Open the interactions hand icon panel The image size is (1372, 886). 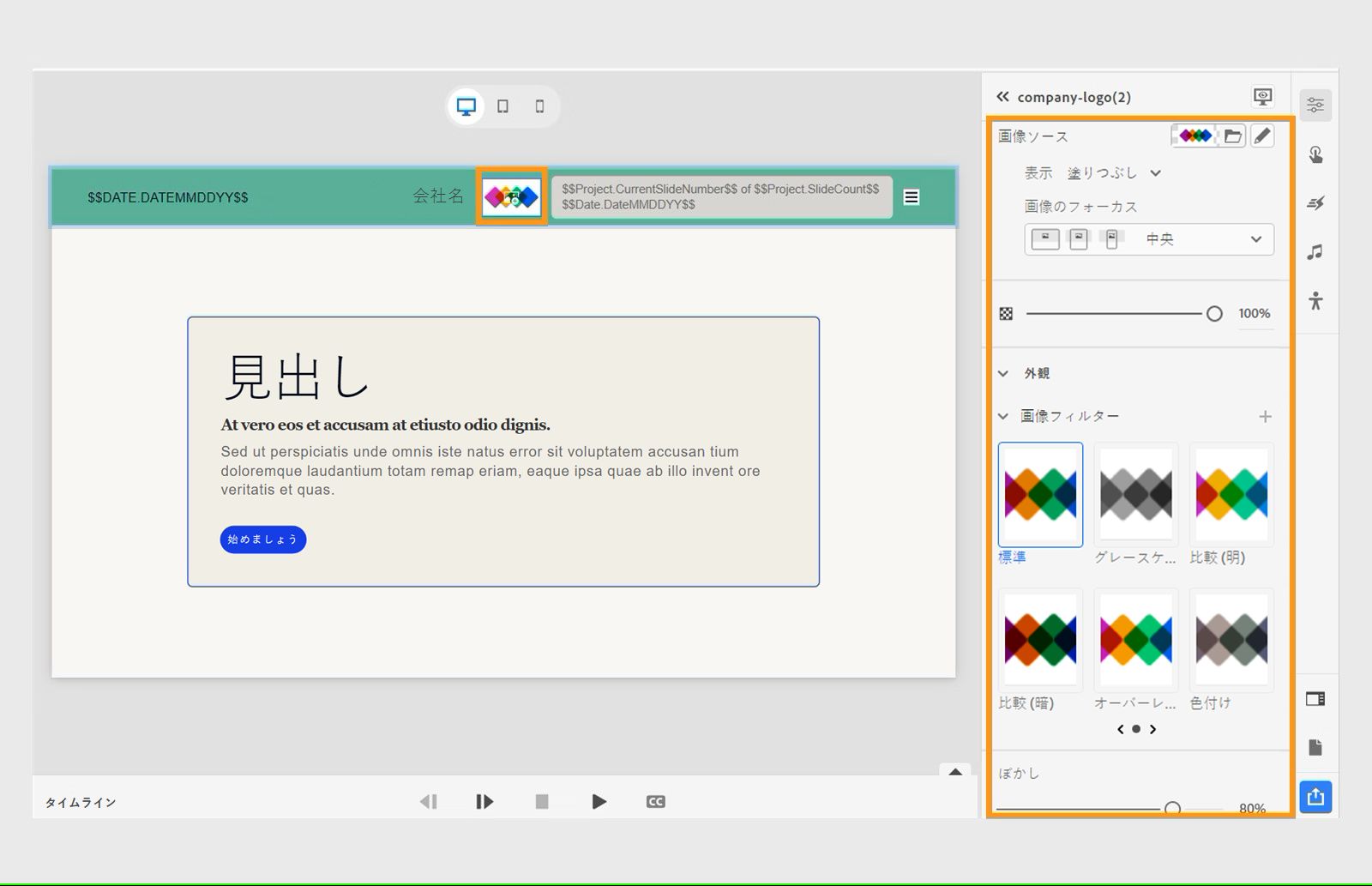[1315, 154]
